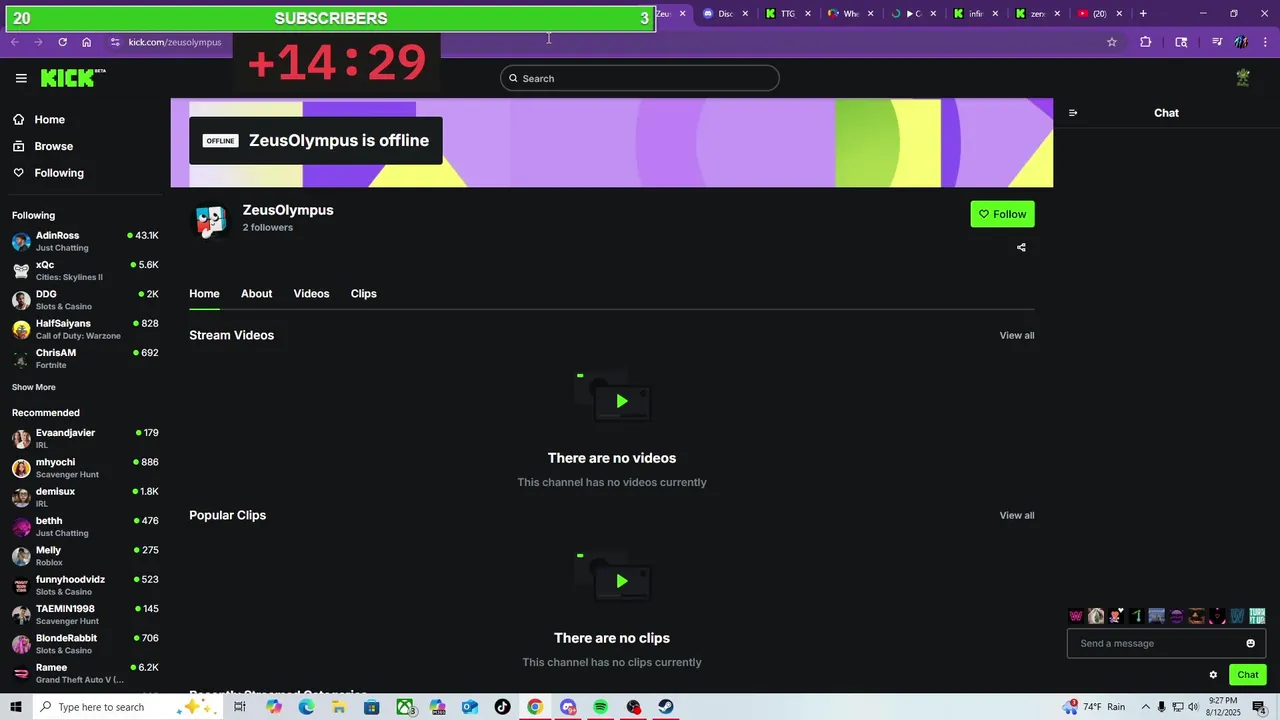Select the channel Home tab

[x=204, y=293]
